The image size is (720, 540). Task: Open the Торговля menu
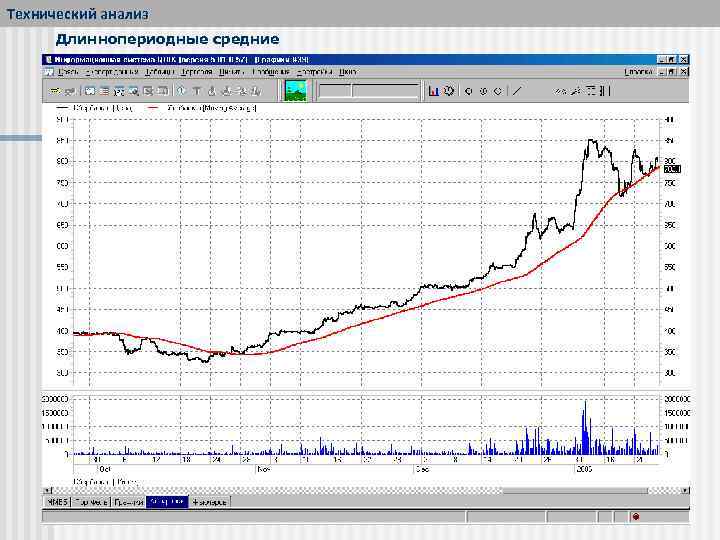197,72
